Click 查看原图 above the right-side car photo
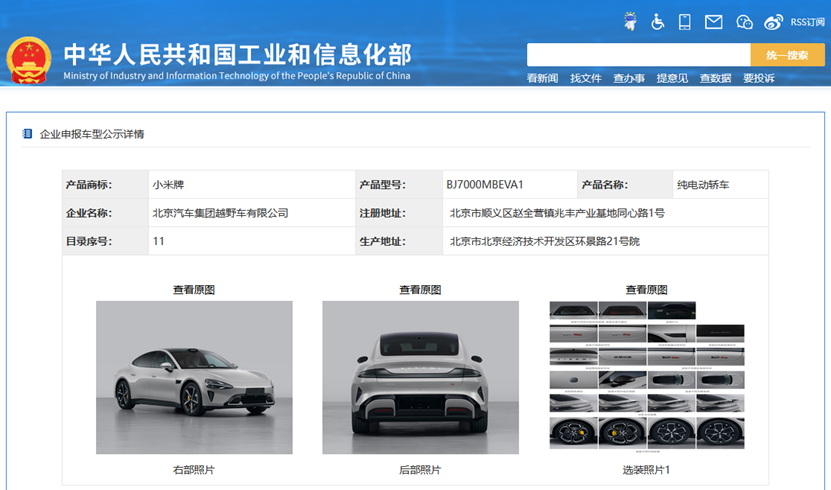 [x=194, y=290]
